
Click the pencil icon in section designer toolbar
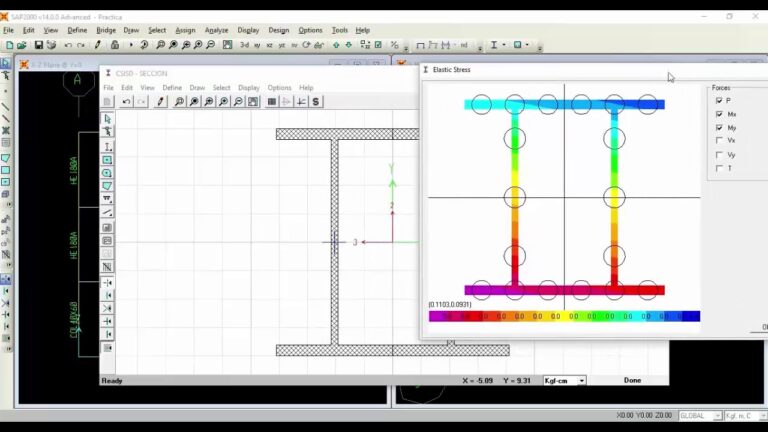160,102
